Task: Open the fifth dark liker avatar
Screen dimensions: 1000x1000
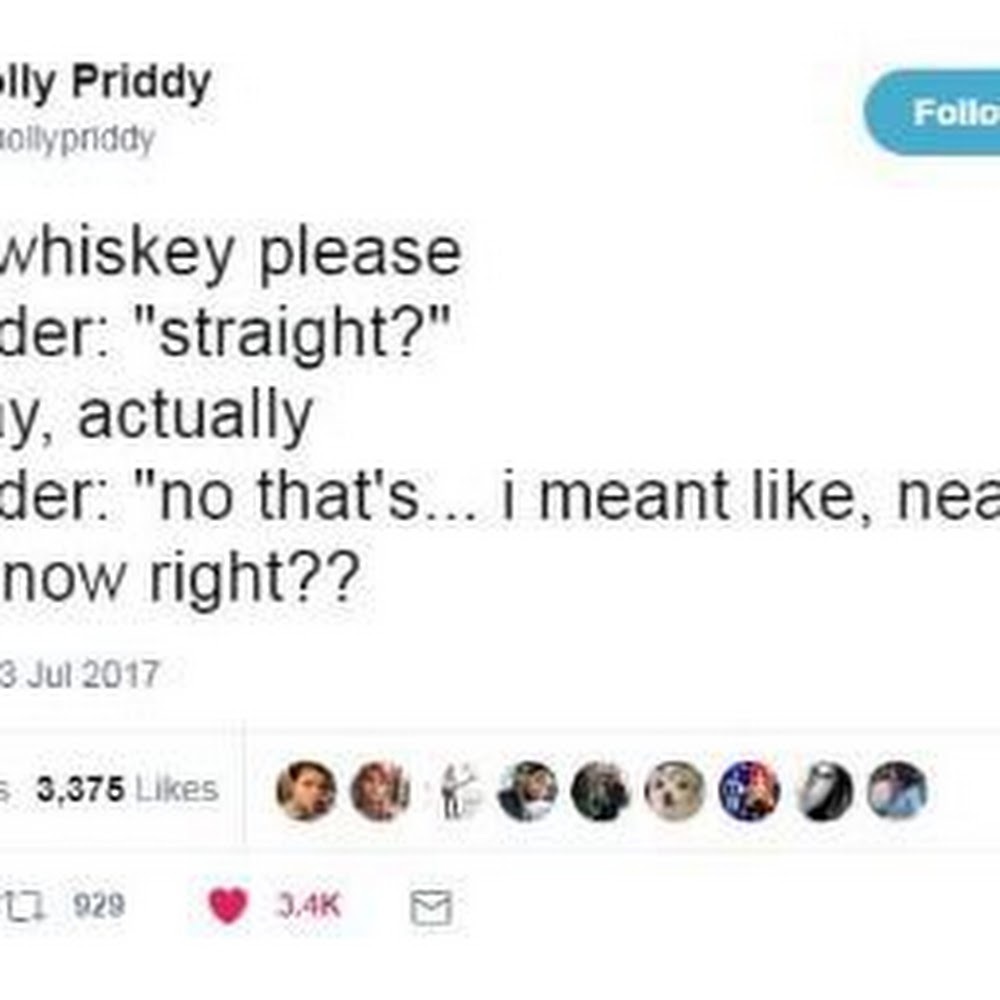Action: tap(598, 790)
